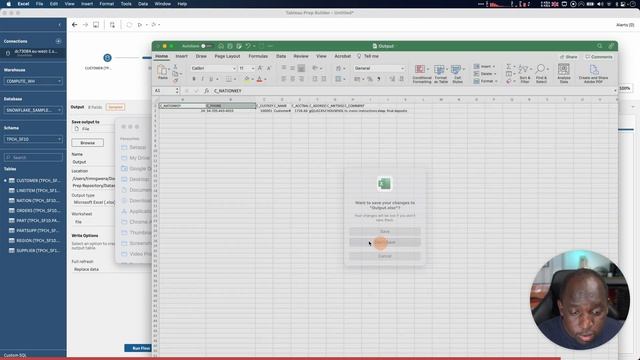The width and height of the screenshot is (640, 360).
Task: Open the Page Layout ribbon tab
Action: [x=227, y=56]
